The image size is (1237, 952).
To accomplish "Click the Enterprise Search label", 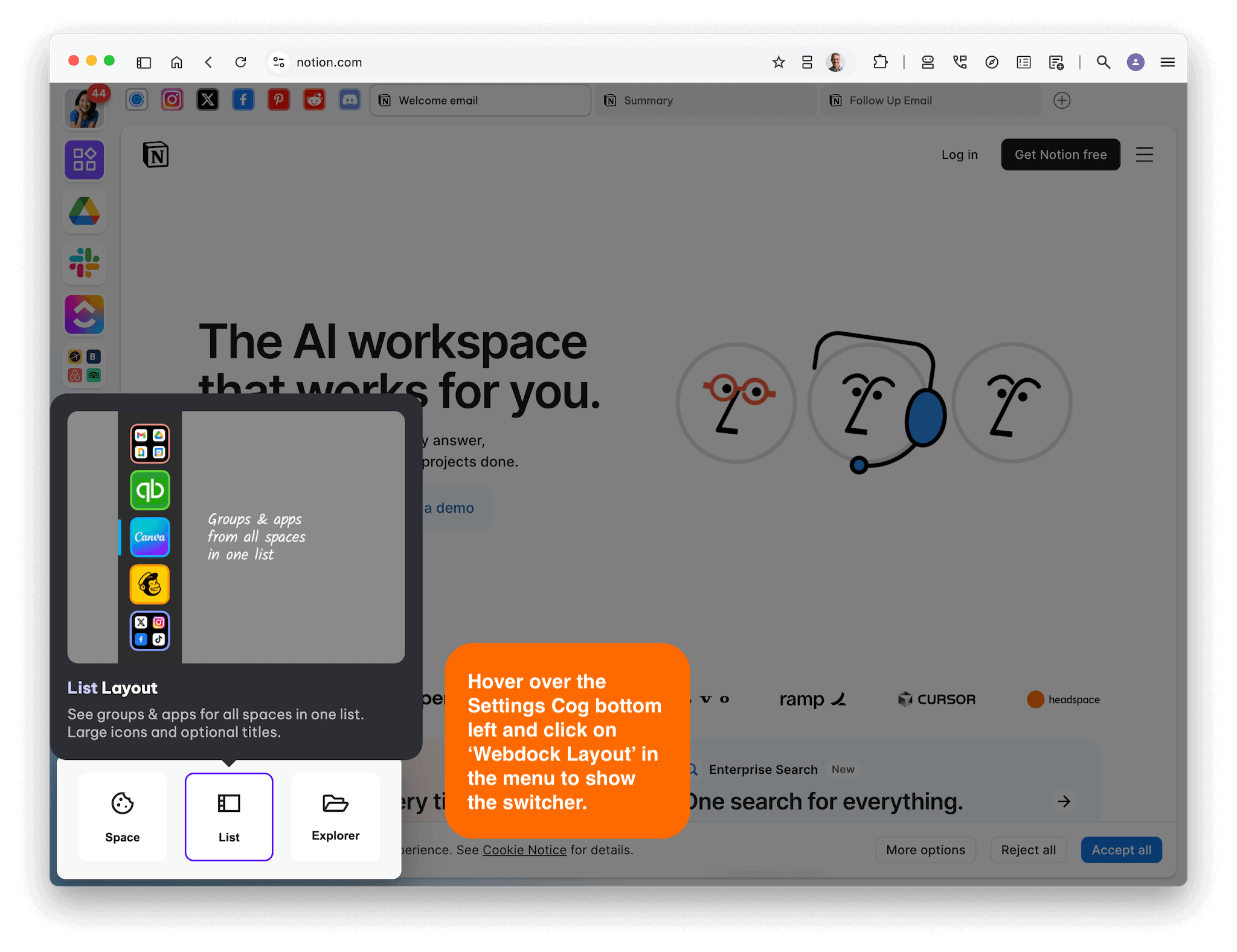I will click(x=763, y=770).
